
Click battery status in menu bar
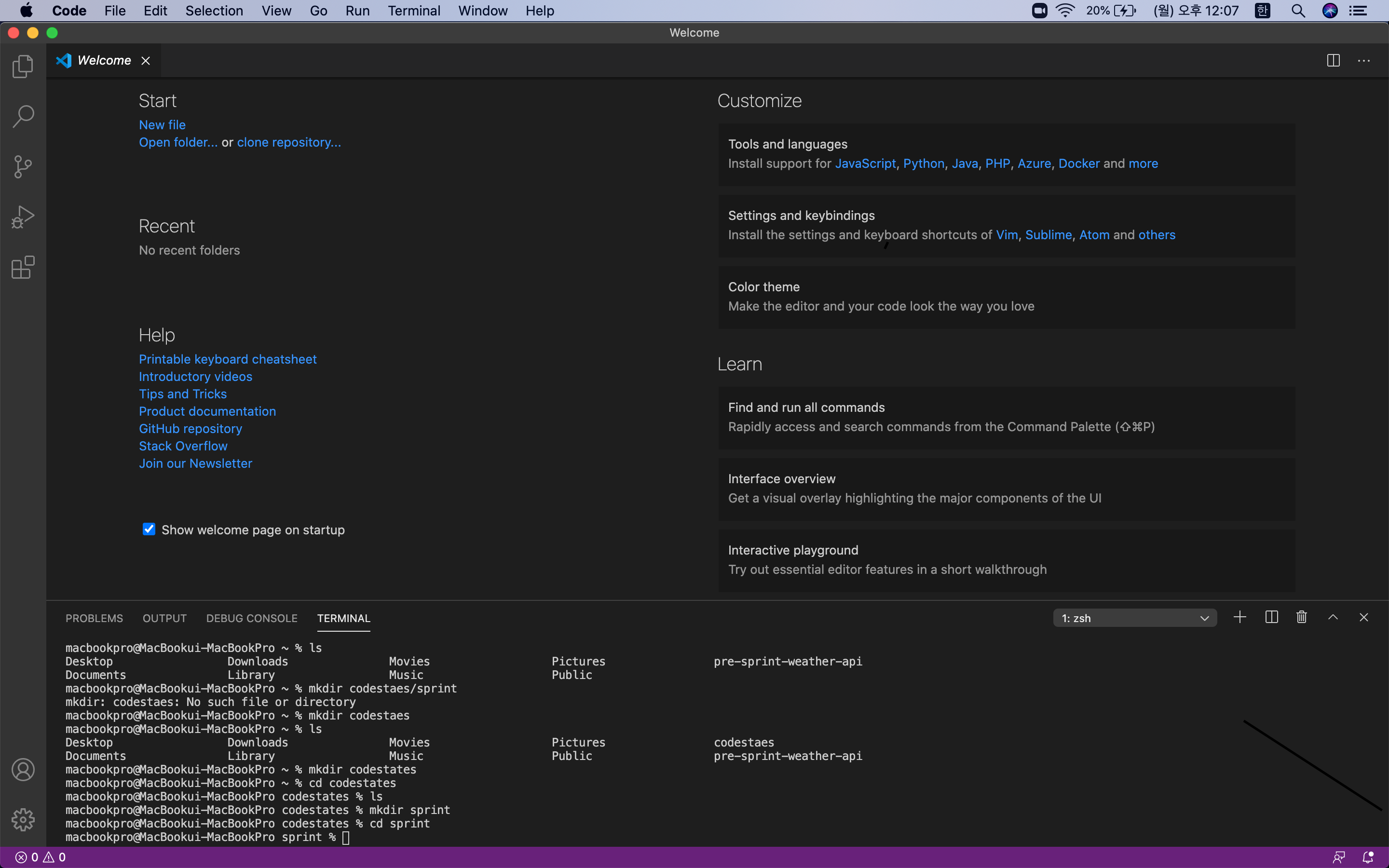tap(1111, 11)
